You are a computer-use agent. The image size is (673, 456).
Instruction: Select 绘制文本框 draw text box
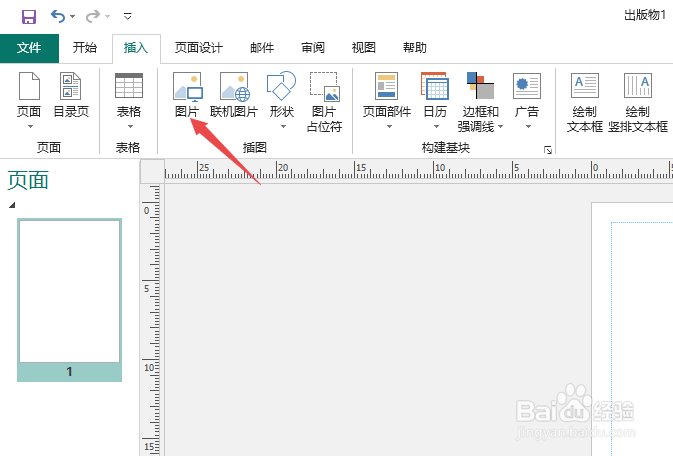(x=585, y=102)
